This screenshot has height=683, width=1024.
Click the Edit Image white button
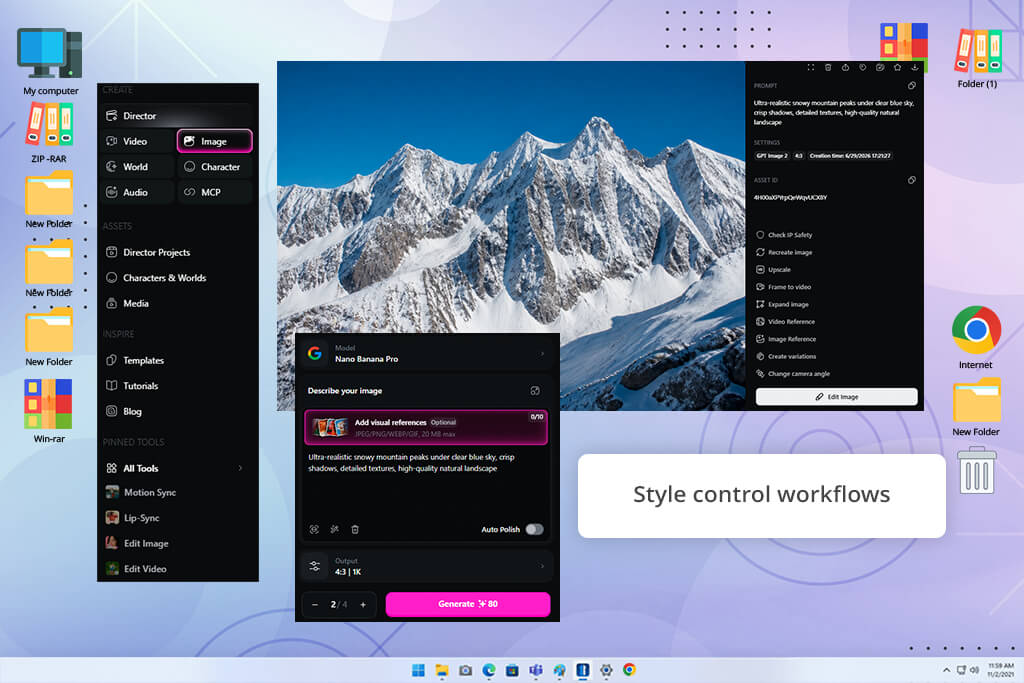click(x=837, y=396)
